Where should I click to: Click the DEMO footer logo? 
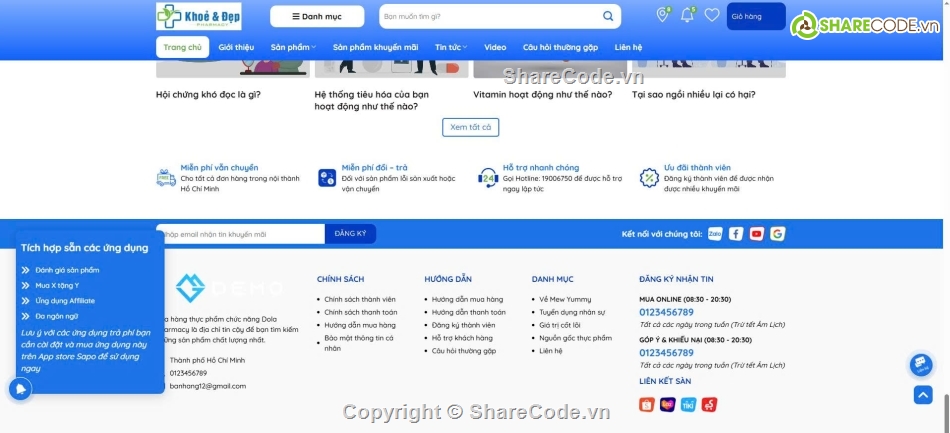point(229,288)
